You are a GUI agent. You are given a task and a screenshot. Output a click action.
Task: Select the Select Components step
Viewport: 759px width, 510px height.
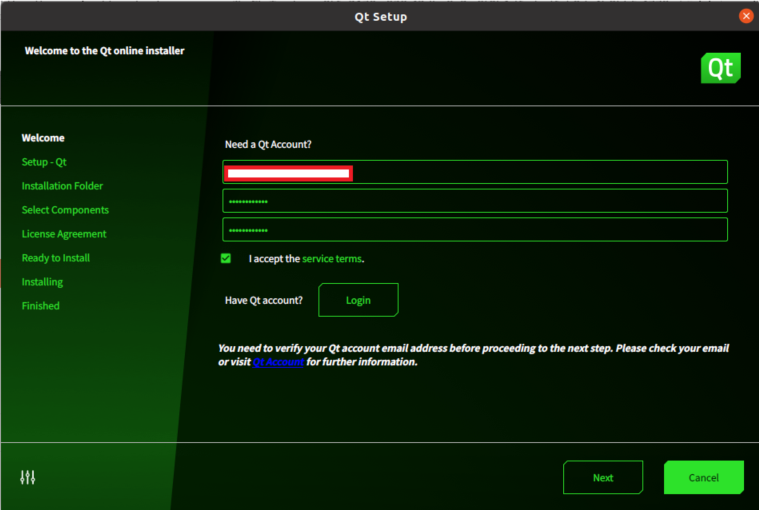(65, 210)
